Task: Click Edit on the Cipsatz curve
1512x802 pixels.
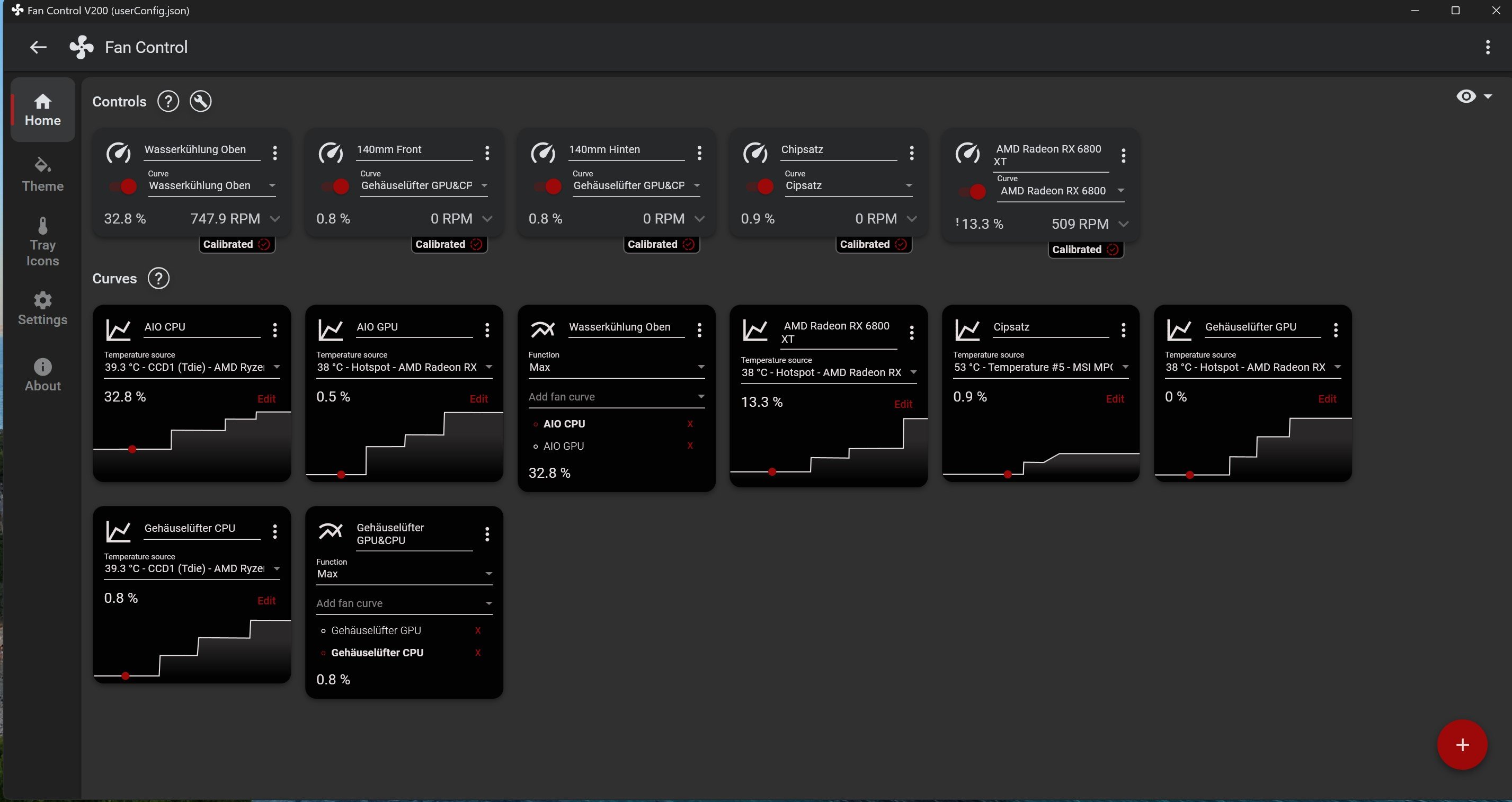Action: pos(1114,399)
